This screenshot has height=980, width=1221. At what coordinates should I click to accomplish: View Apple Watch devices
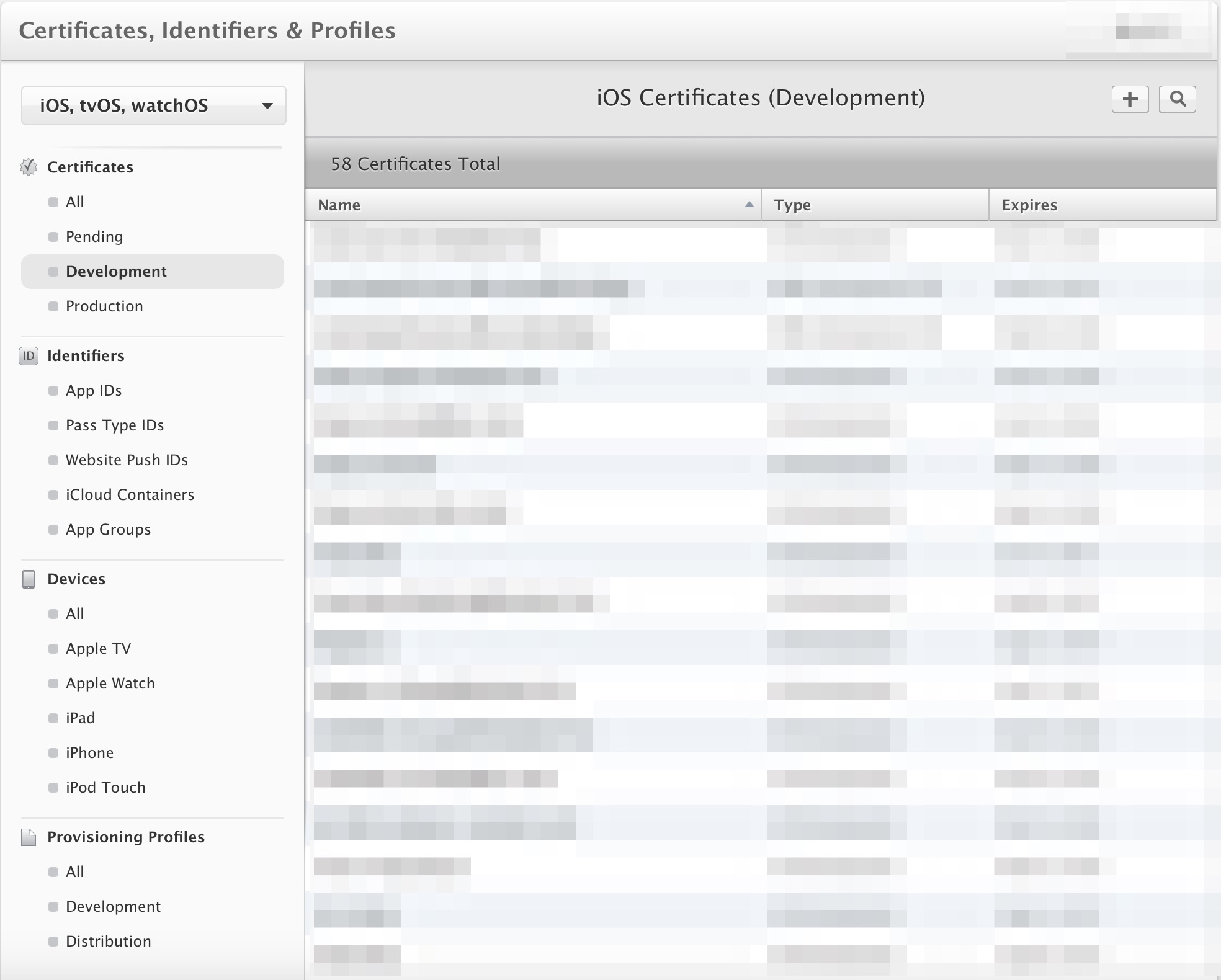(110, 683)
